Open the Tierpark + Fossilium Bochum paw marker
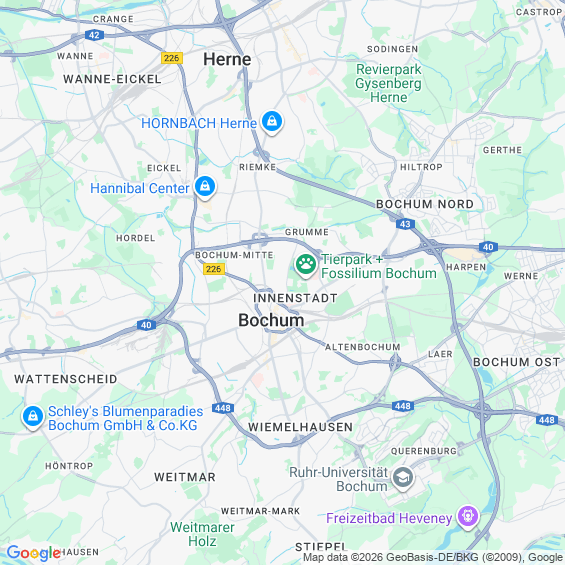565x565 pixels. pos(306,265)
